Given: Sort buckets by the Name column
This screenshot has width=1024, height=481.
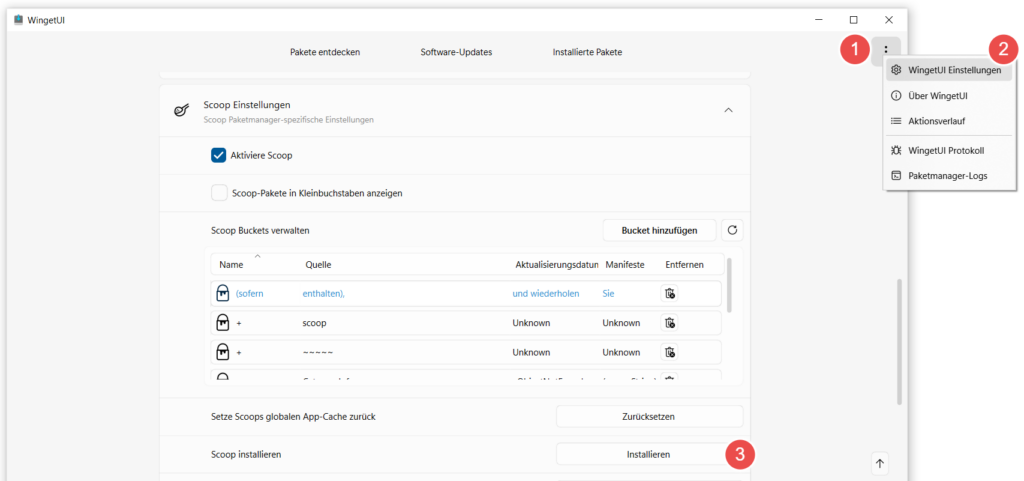Looking at the screenshot, I should (x=231, y=265).
